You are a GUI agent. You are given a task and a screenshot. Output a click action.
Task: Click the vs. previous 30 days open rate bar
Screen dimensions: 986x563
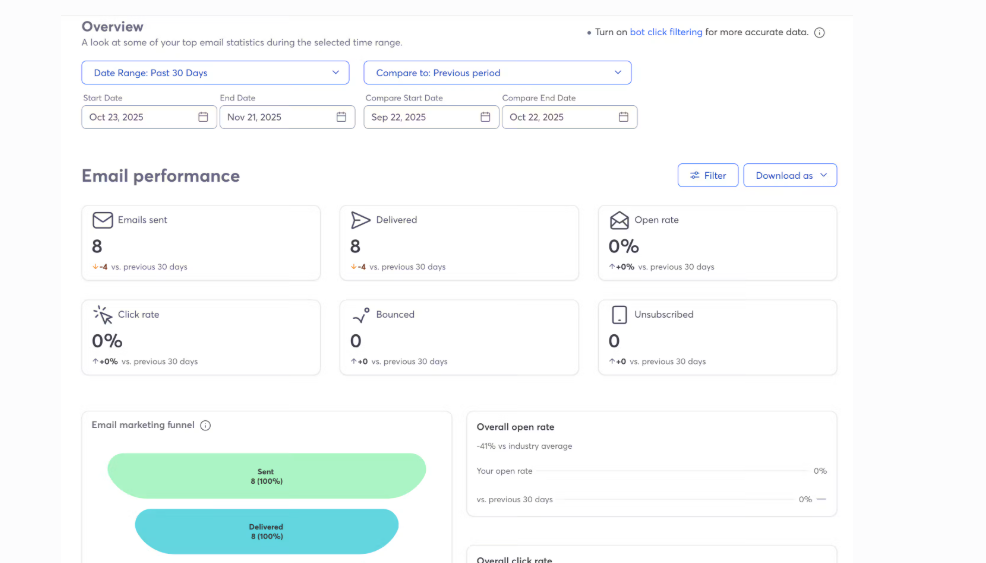(x=675, y=499)
